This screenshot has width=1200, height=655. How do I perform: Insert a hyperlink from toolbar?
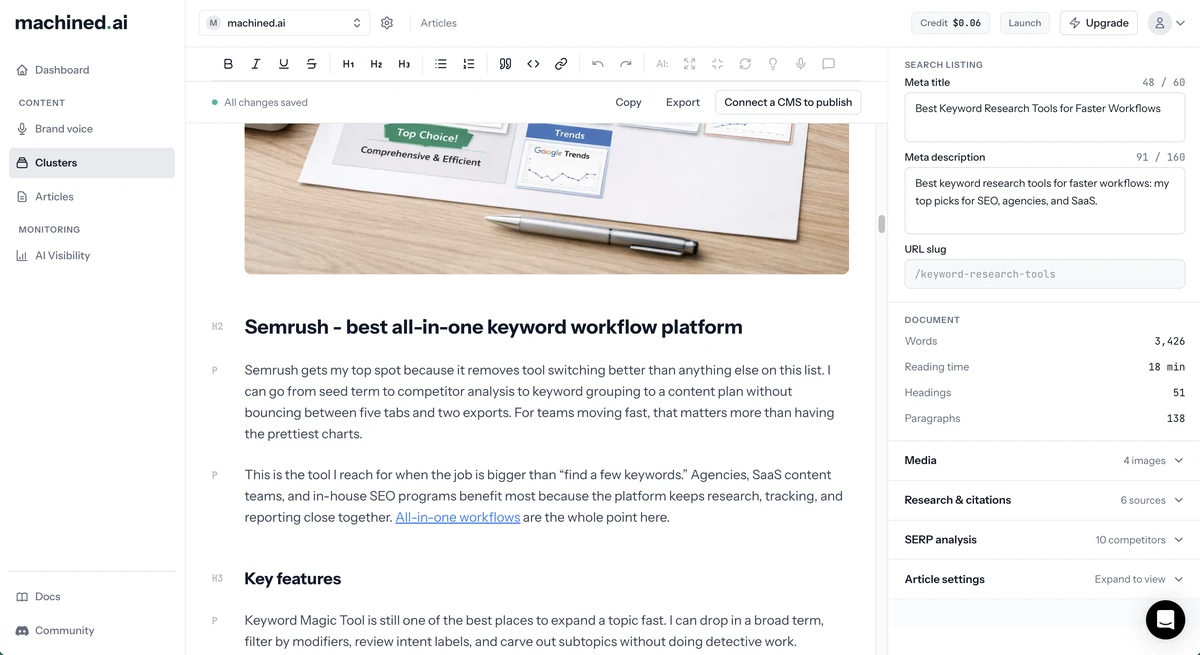pos(561,64)
